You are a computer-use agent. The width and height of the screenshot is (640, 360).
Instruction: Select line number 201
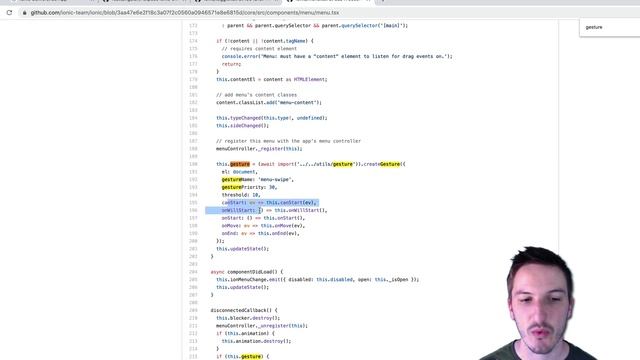193,249
